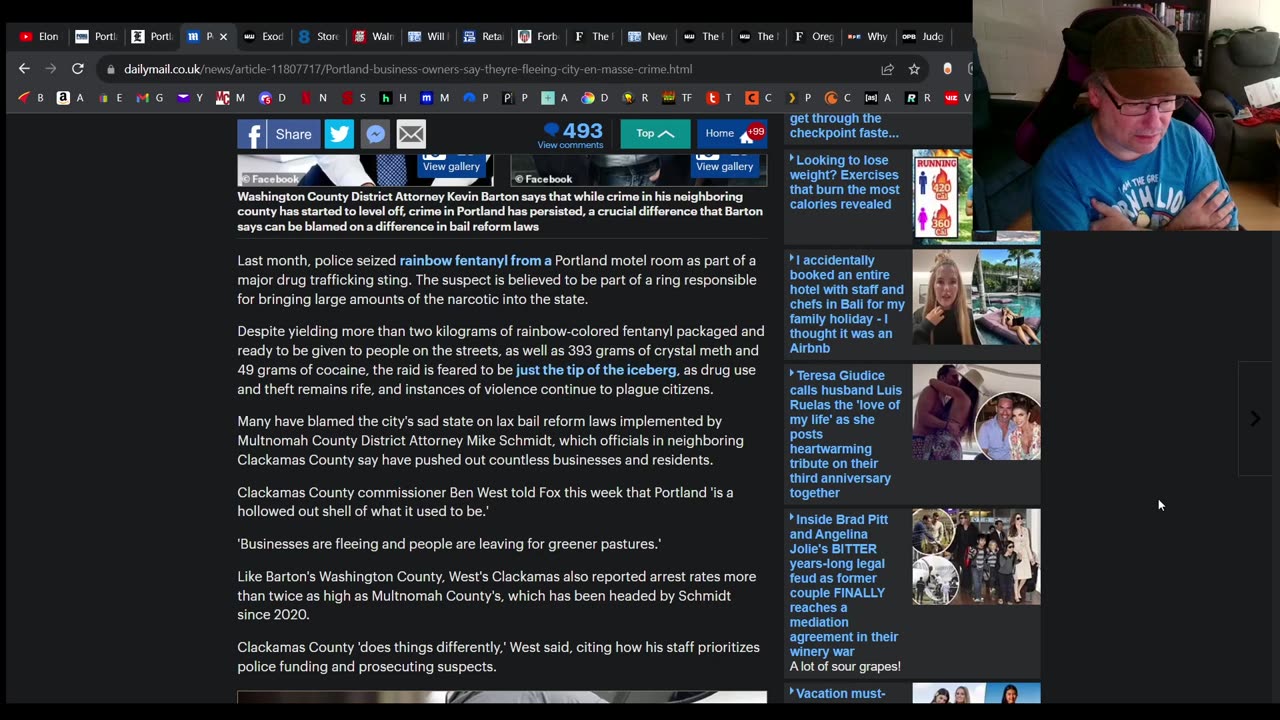The height and width of the screenshot is (720, 1280).
Task: Open the 'rainbow fentanyl from a' link
Action: pyautogui.click(x=475, y=261)
